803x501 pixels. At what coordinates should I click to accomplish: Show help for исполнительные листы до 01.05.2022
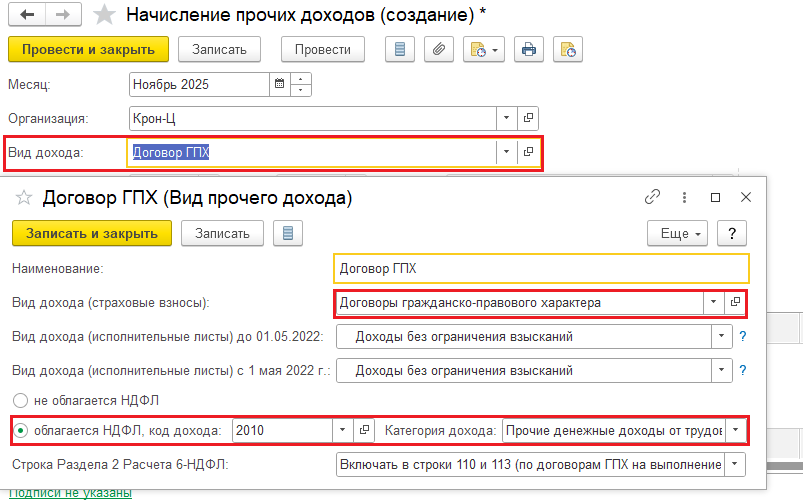click(743, 337)
